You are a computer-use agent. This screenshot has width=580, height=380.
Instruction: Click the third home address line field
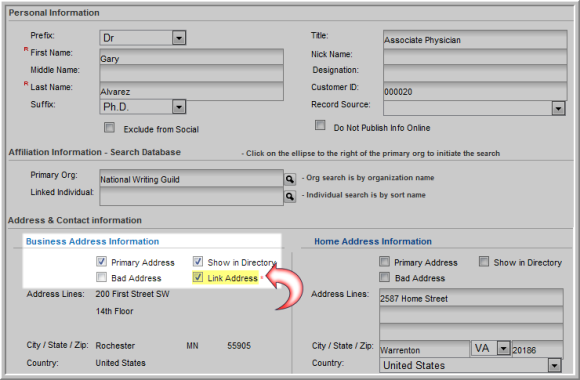472,332
